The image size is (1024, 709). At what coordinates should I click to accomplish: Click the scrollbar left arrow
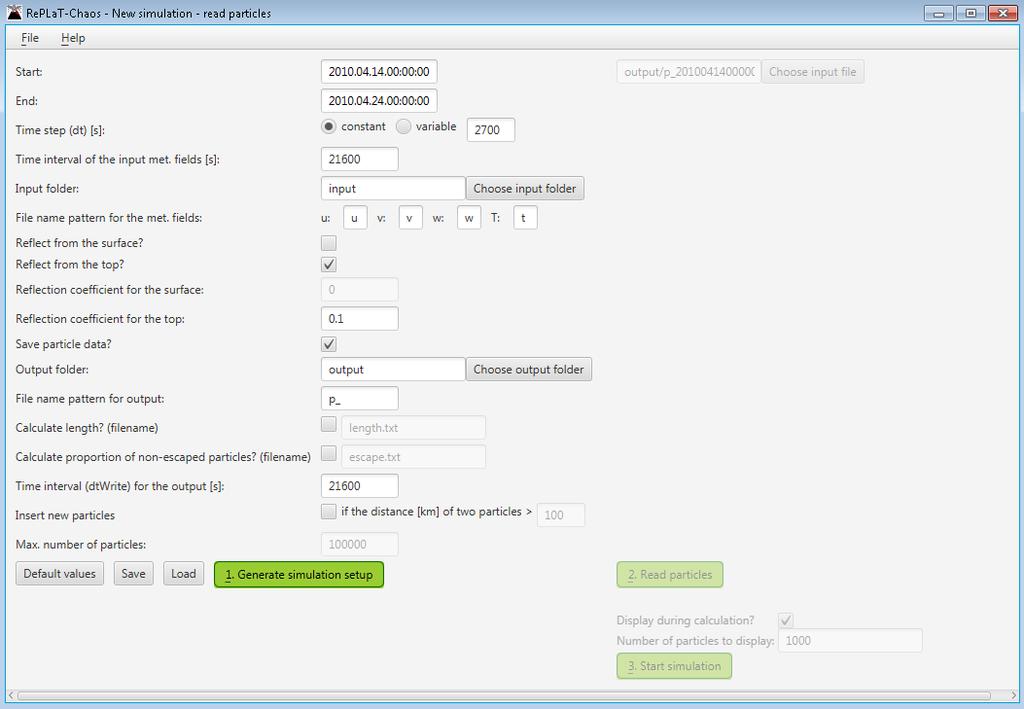click(x=11, y=695)
